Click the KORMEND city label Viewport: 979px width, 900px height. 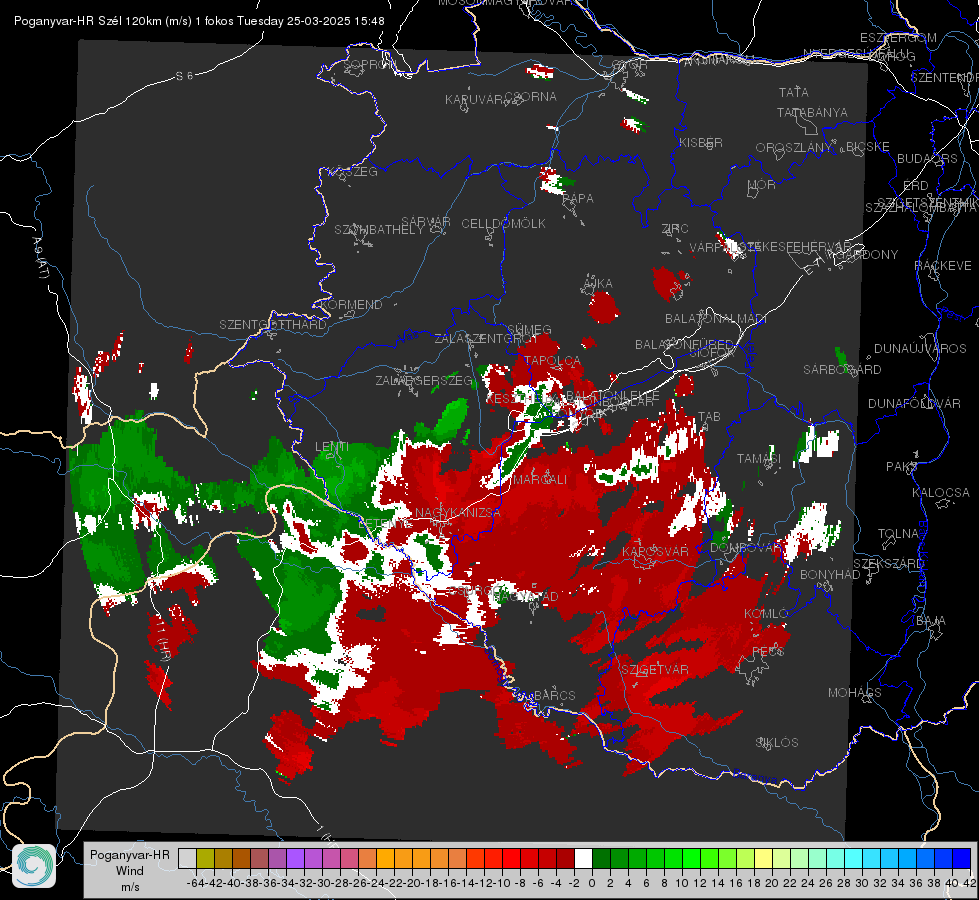click(x=352, y=305)
